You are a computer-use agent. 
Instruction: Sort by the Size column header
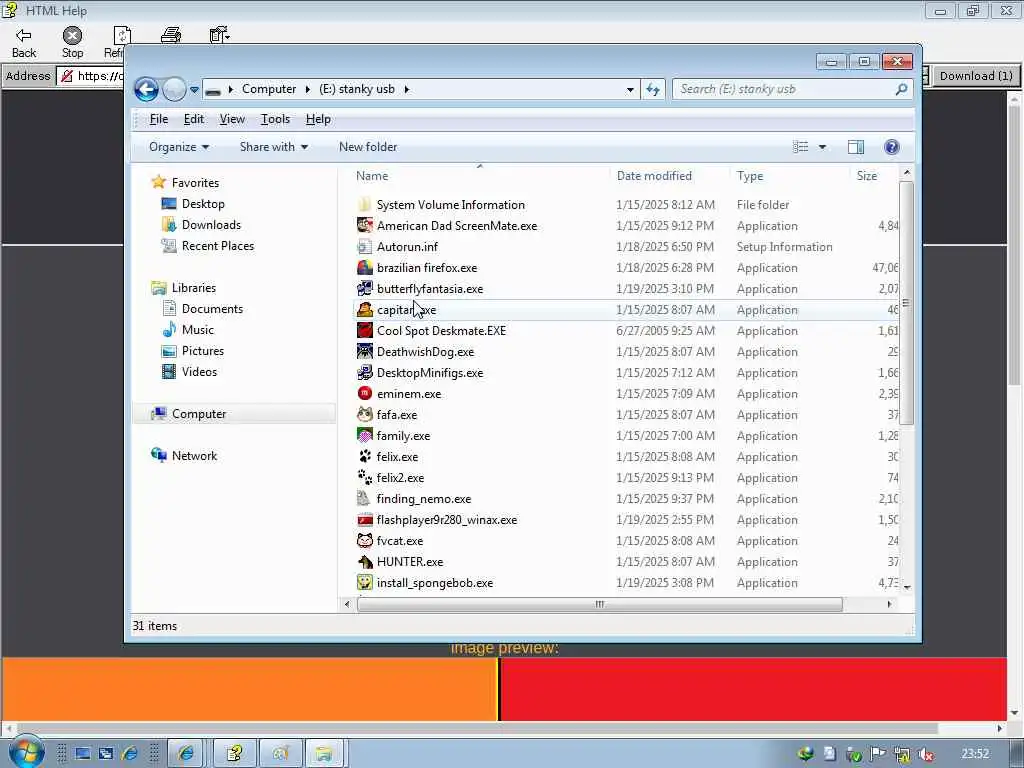[867, 176]
